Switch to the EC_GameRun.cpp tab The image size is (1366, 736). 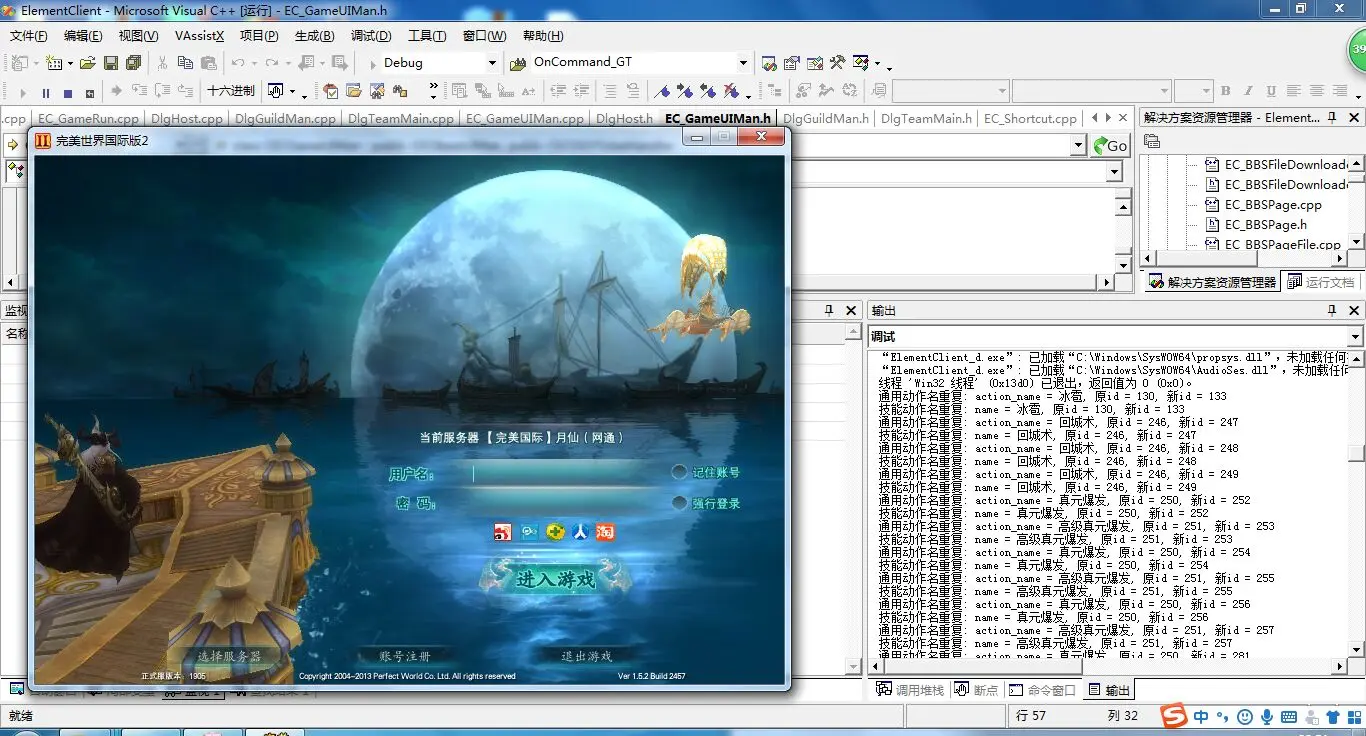point(88,118)
